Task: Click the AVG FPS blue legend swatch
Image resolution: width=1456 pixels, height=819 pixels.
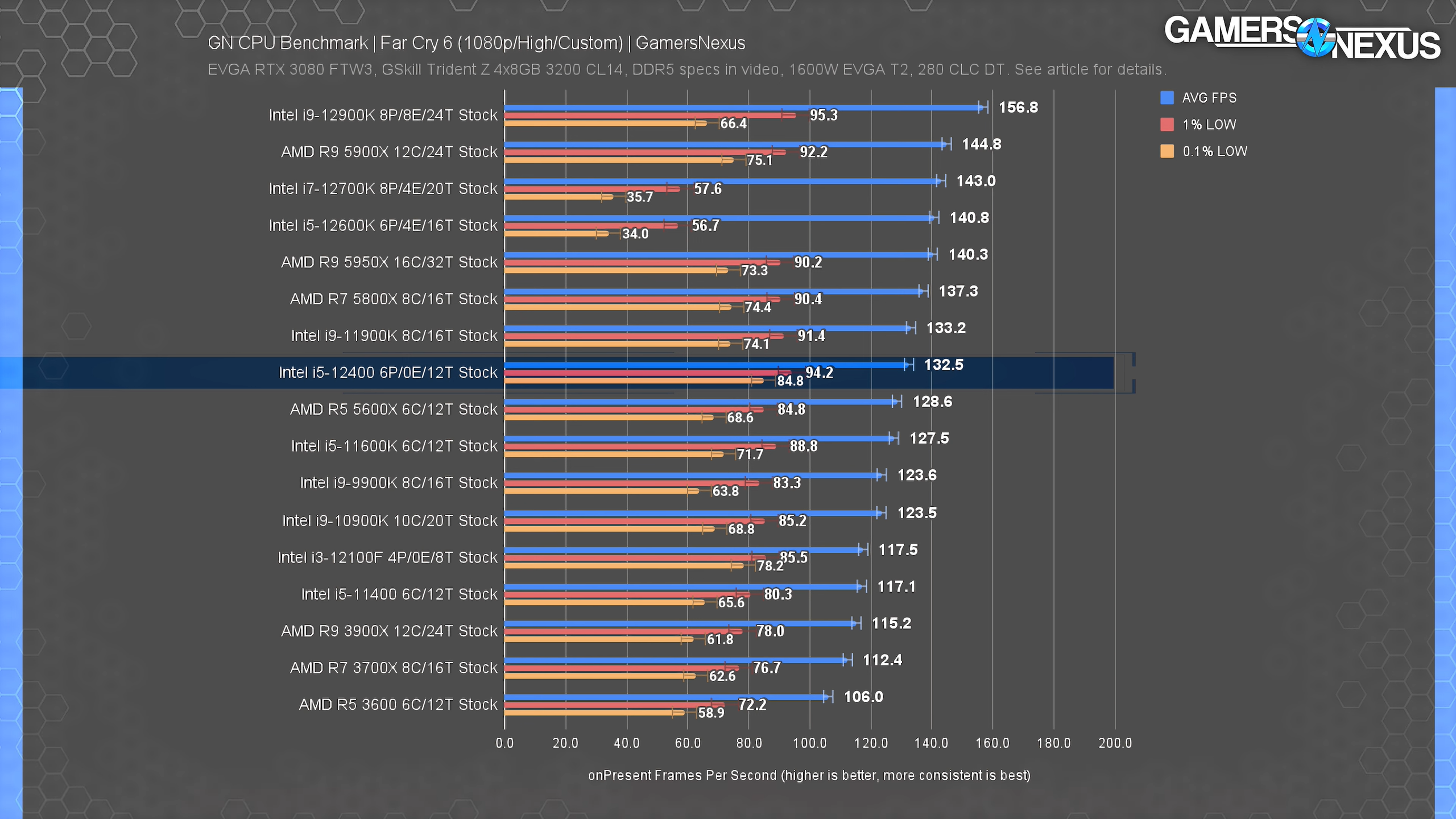Action: [x=1167, y=98]
